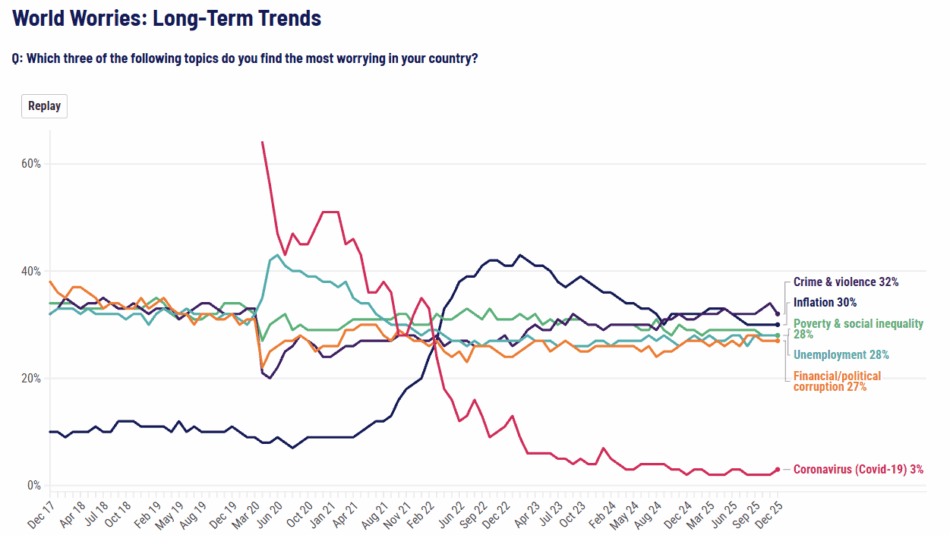The height and width of the screenshot is (535, 950).
Task: Click the Dec 25 x-axis label
Action: coord(768,512)
